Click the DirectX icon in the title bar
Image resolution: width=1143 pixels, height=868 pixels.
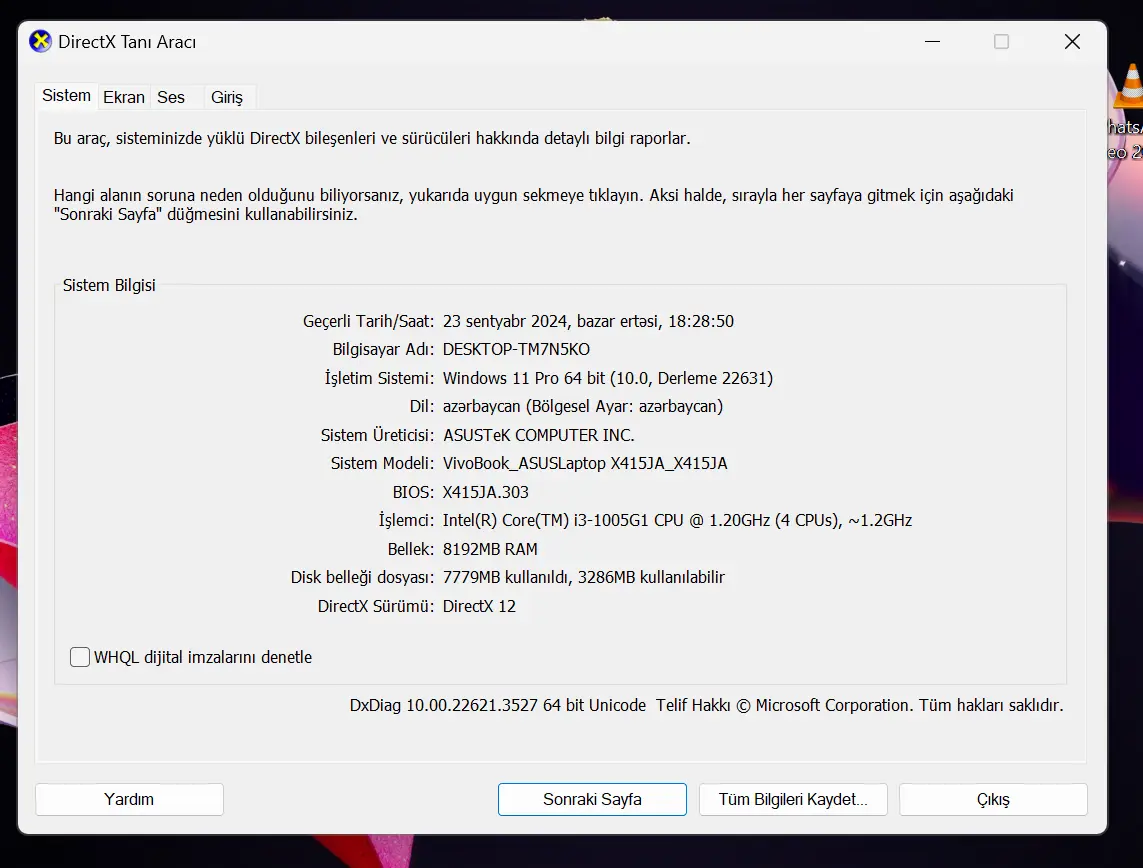click(40, 42)
